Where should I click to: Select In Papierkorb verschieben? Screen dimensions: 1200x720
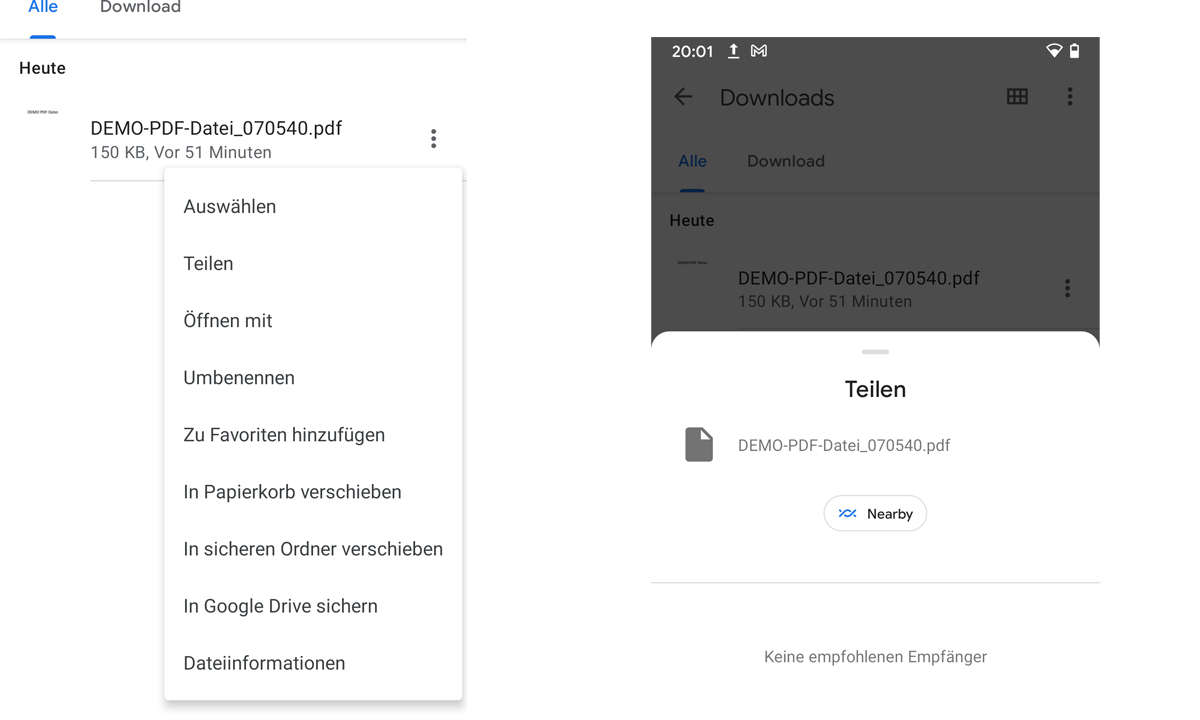pos(313,492)
